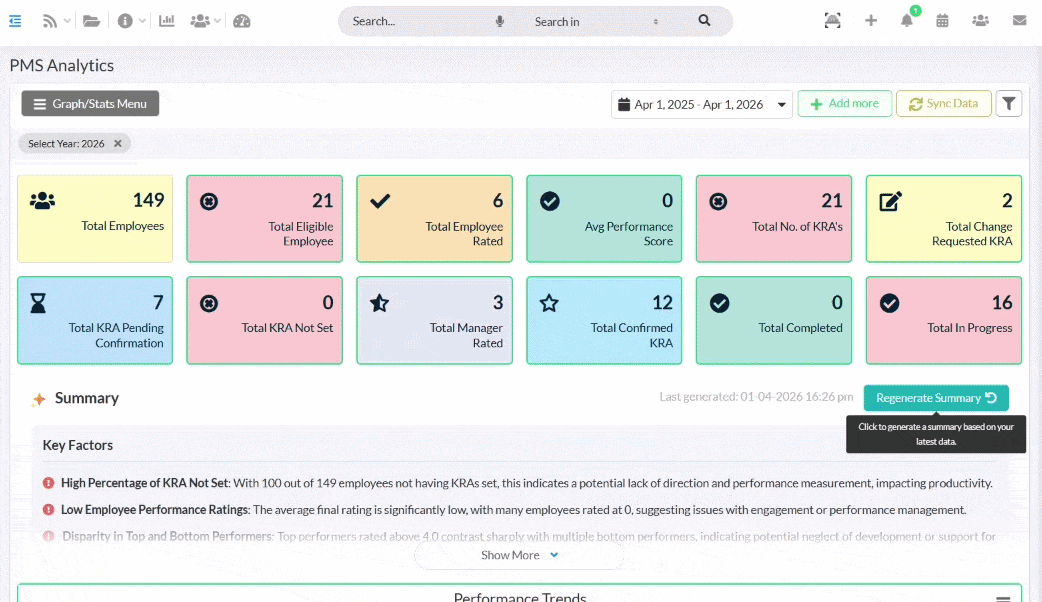Click the Total Confirmed KRA star outline icon
Viewport: 1042px width, 602px height.
[549, 303]
